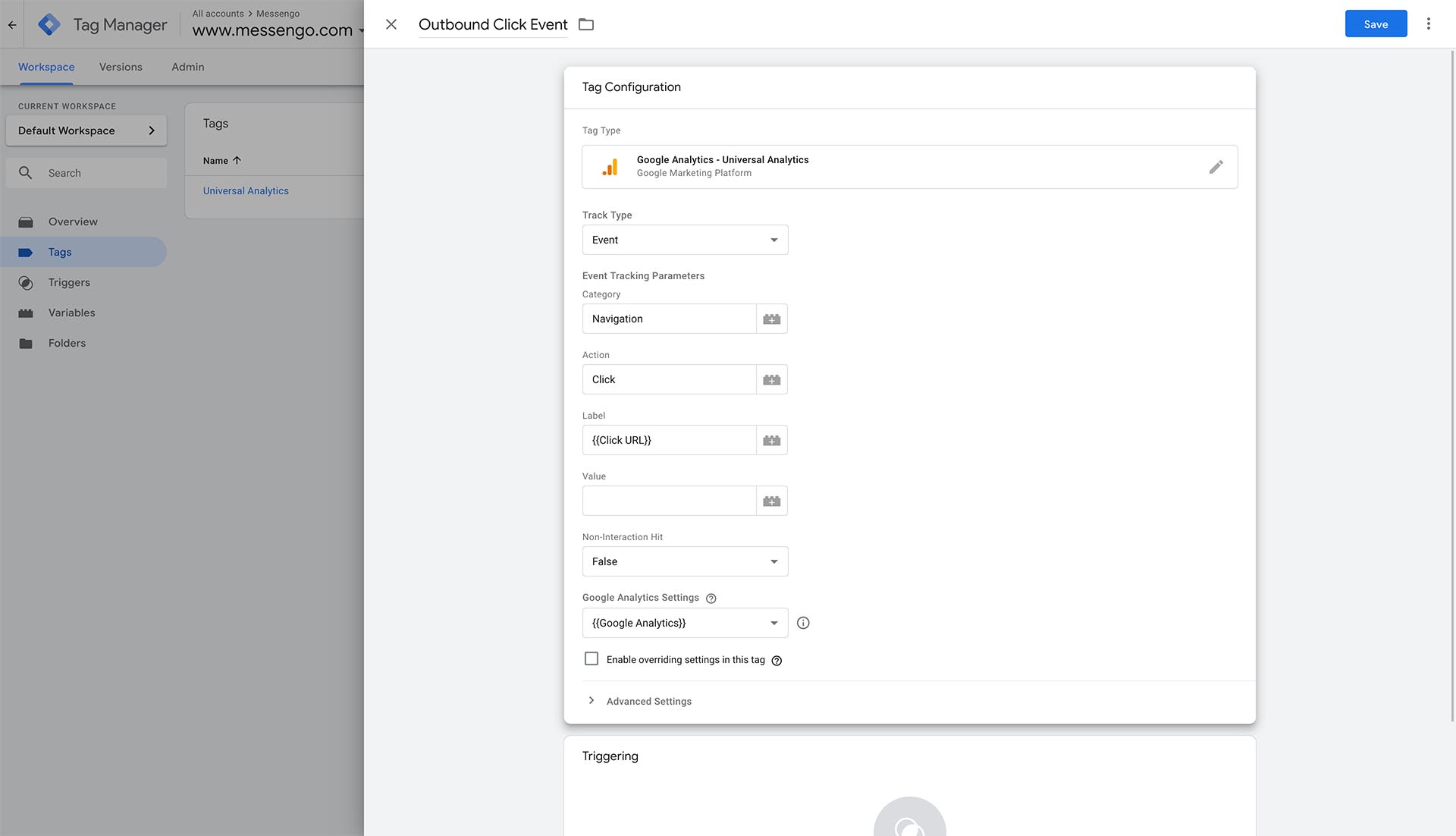Viewport: 1456px width, 836px height.
Task: Click the Tag Manager diamond logo
Action: pyautogui.click(x=49, y=24)
